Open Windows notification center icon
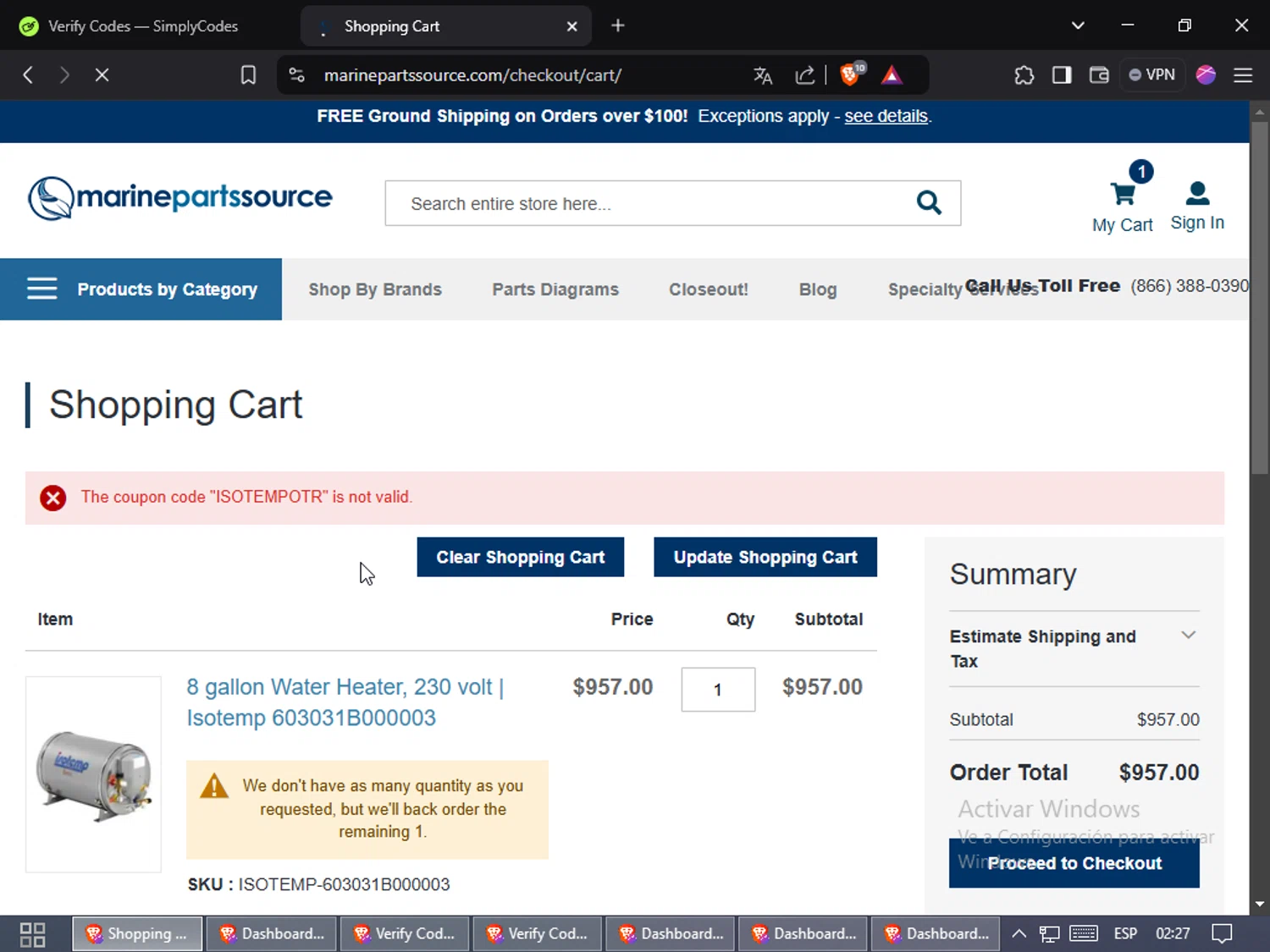 point(1222,934)
